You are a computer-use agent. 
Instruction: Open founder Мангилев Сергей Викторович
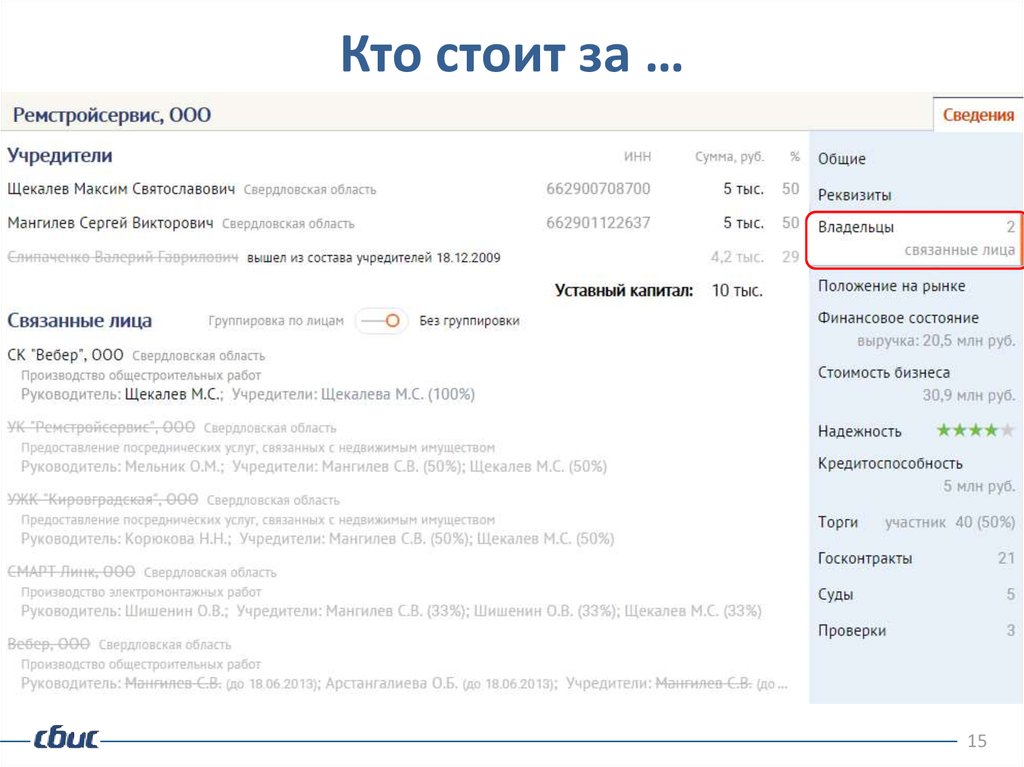coord(110,223)
